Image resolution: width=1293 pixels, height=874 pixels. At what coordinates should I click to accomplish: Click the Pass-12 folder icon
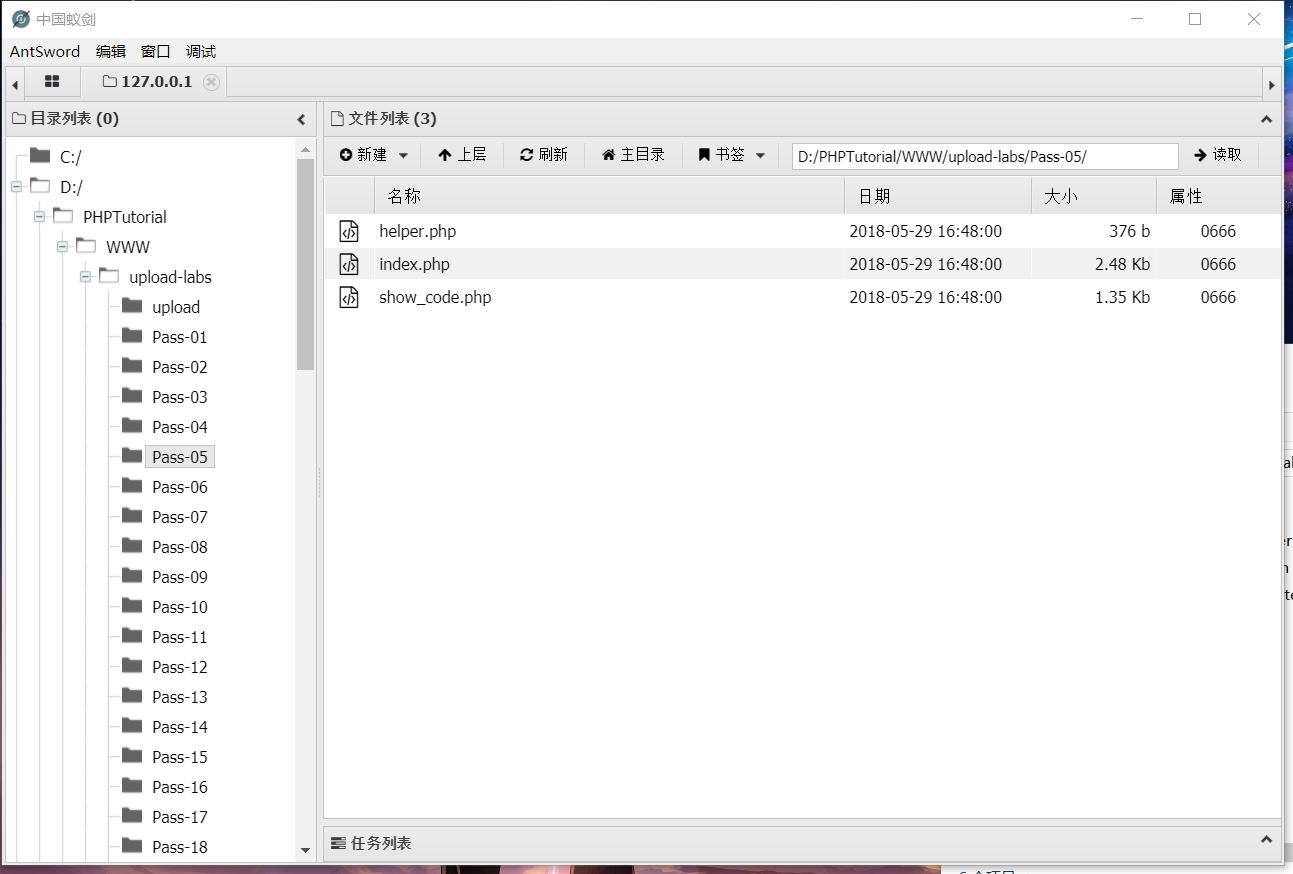(132, 665)
